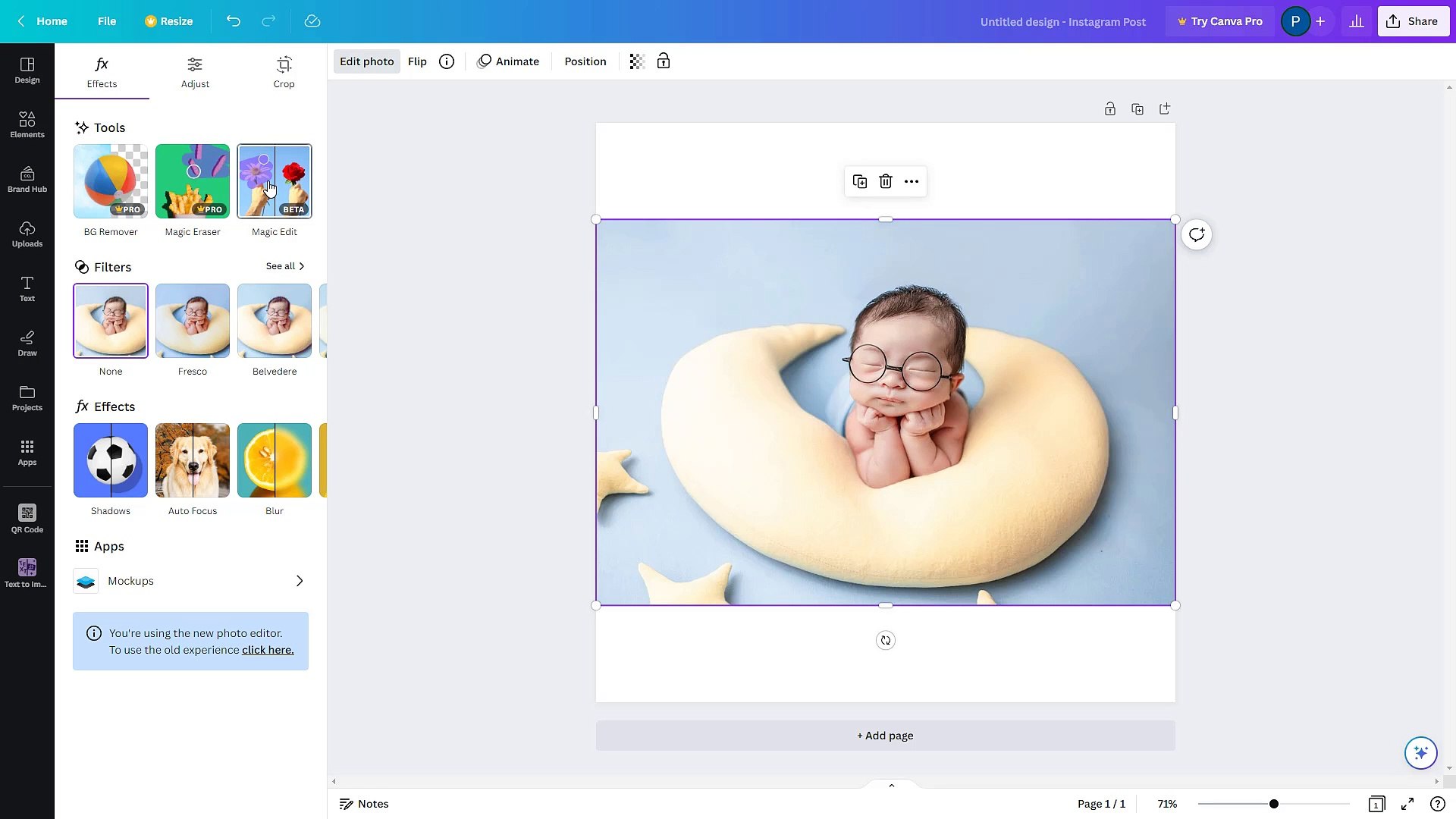
Task: Select the Text sidebar icon
Action: click(x=27, y=288)
